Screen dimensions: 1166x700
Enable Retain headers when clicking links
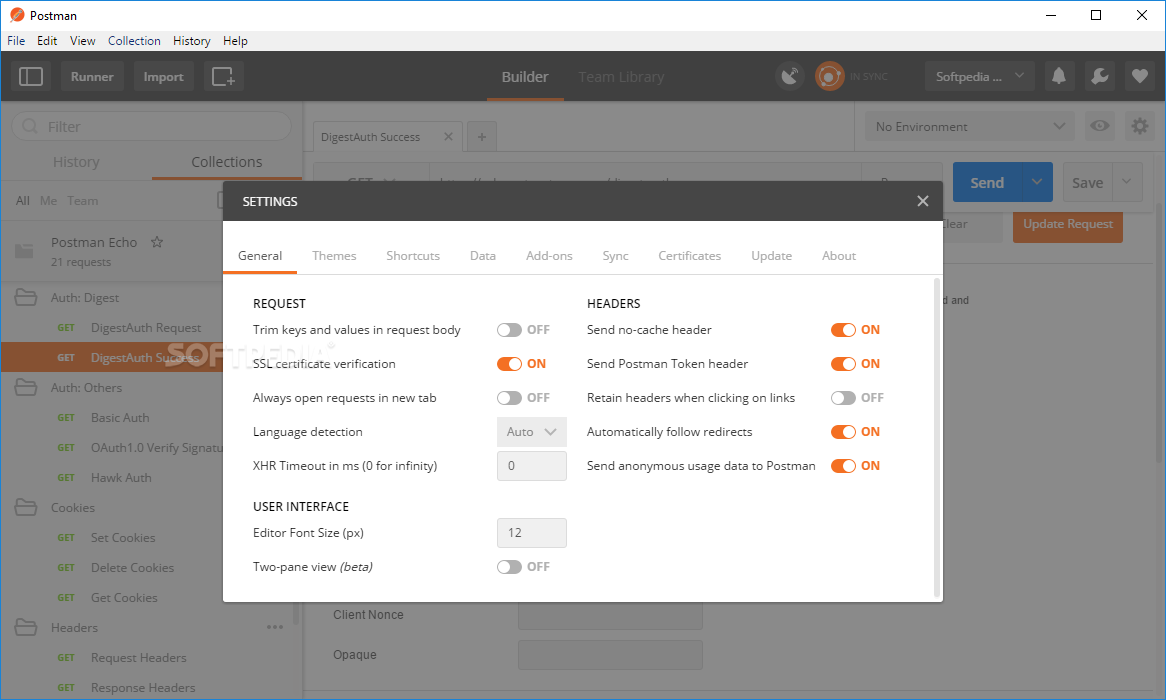[843, 398]
